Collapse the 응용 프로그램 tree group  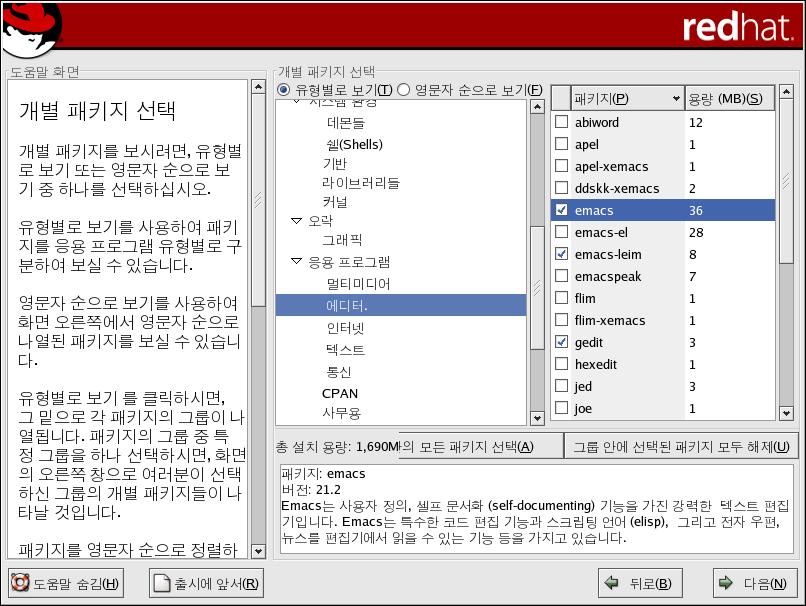coord(296,262)
